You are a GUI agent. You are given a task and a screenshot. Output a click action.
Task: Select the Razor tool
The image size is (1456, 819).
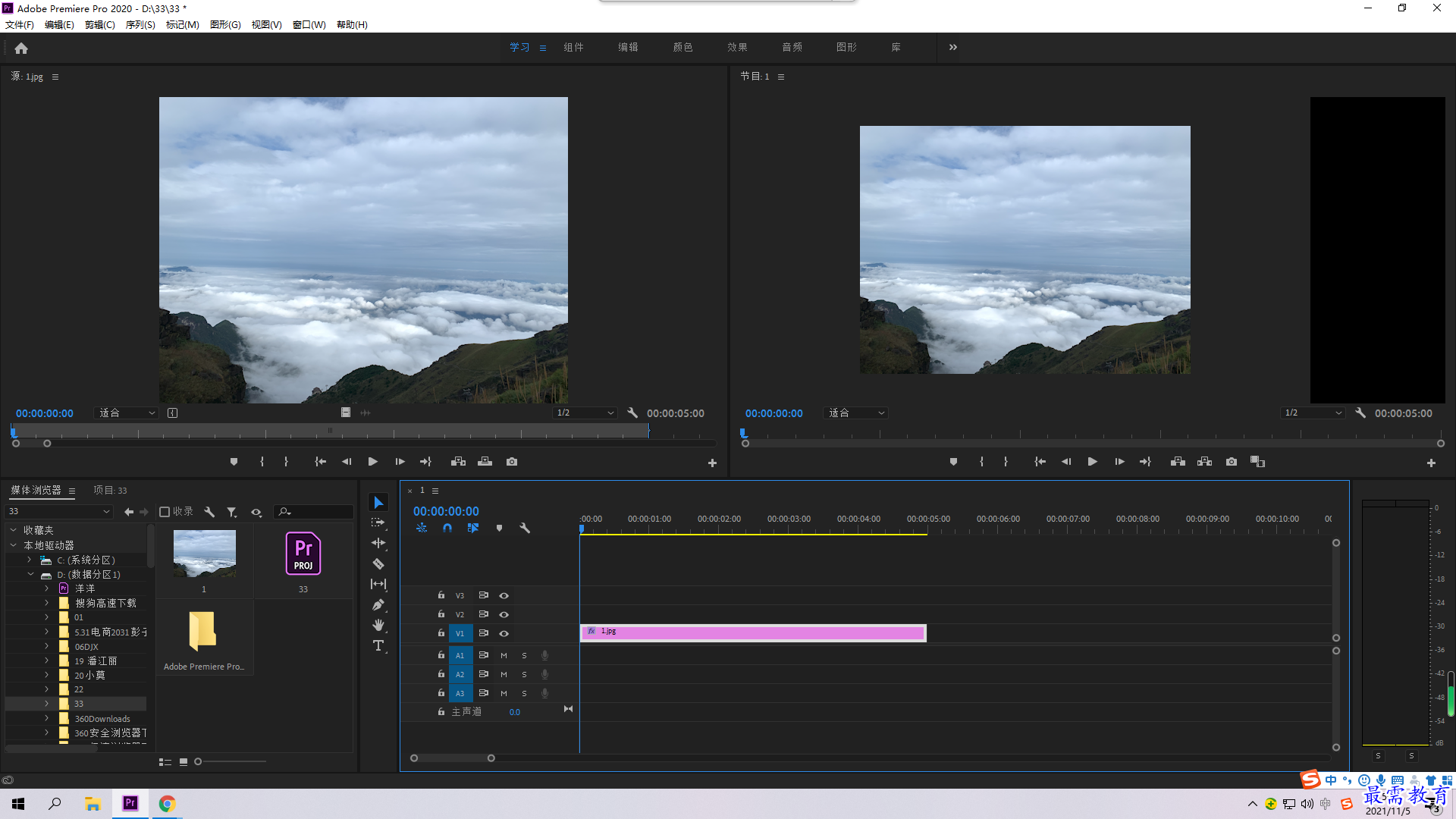pyautogui.click(x=378, y=563)
